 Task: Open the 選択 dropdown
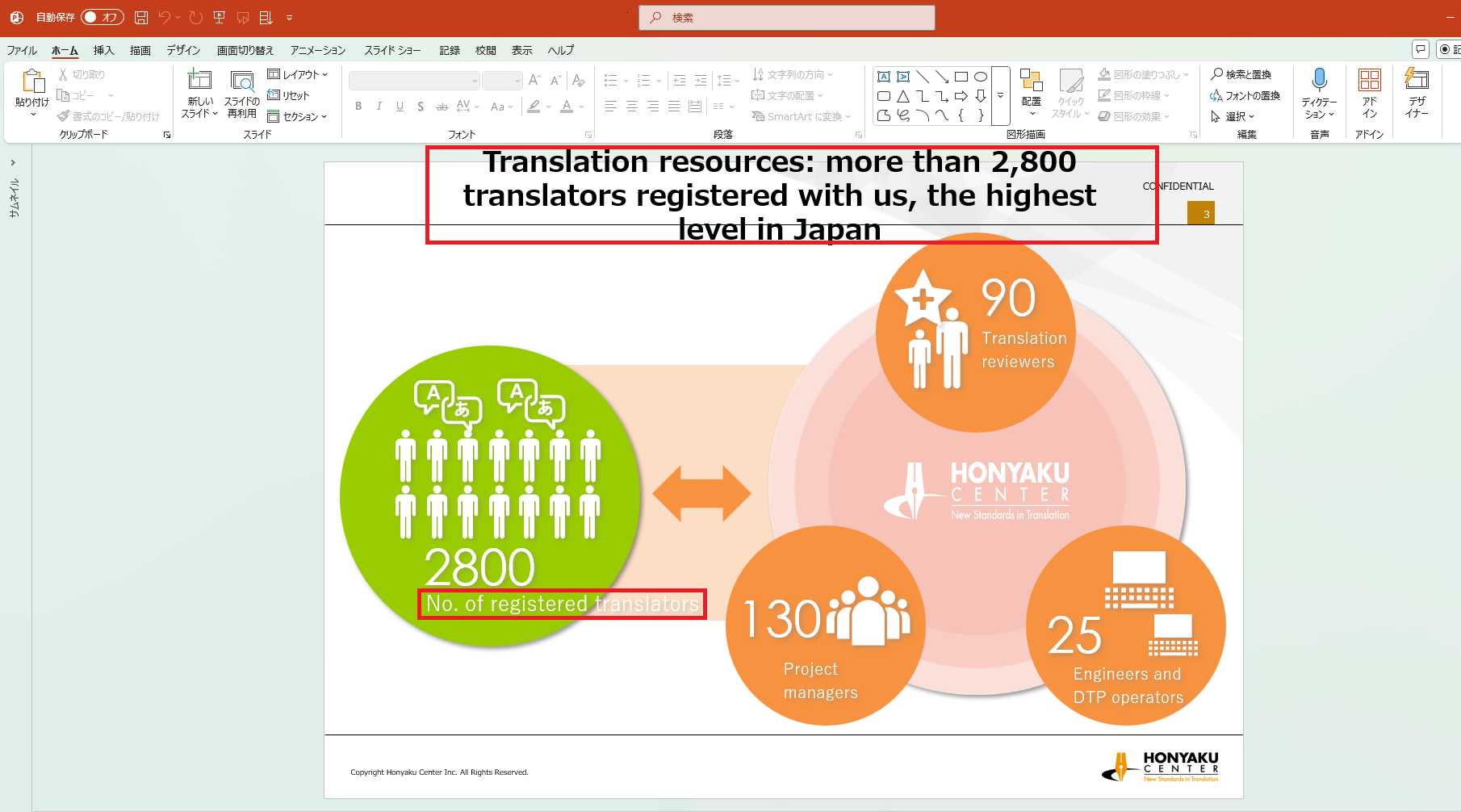click(x=1233, y=116)
